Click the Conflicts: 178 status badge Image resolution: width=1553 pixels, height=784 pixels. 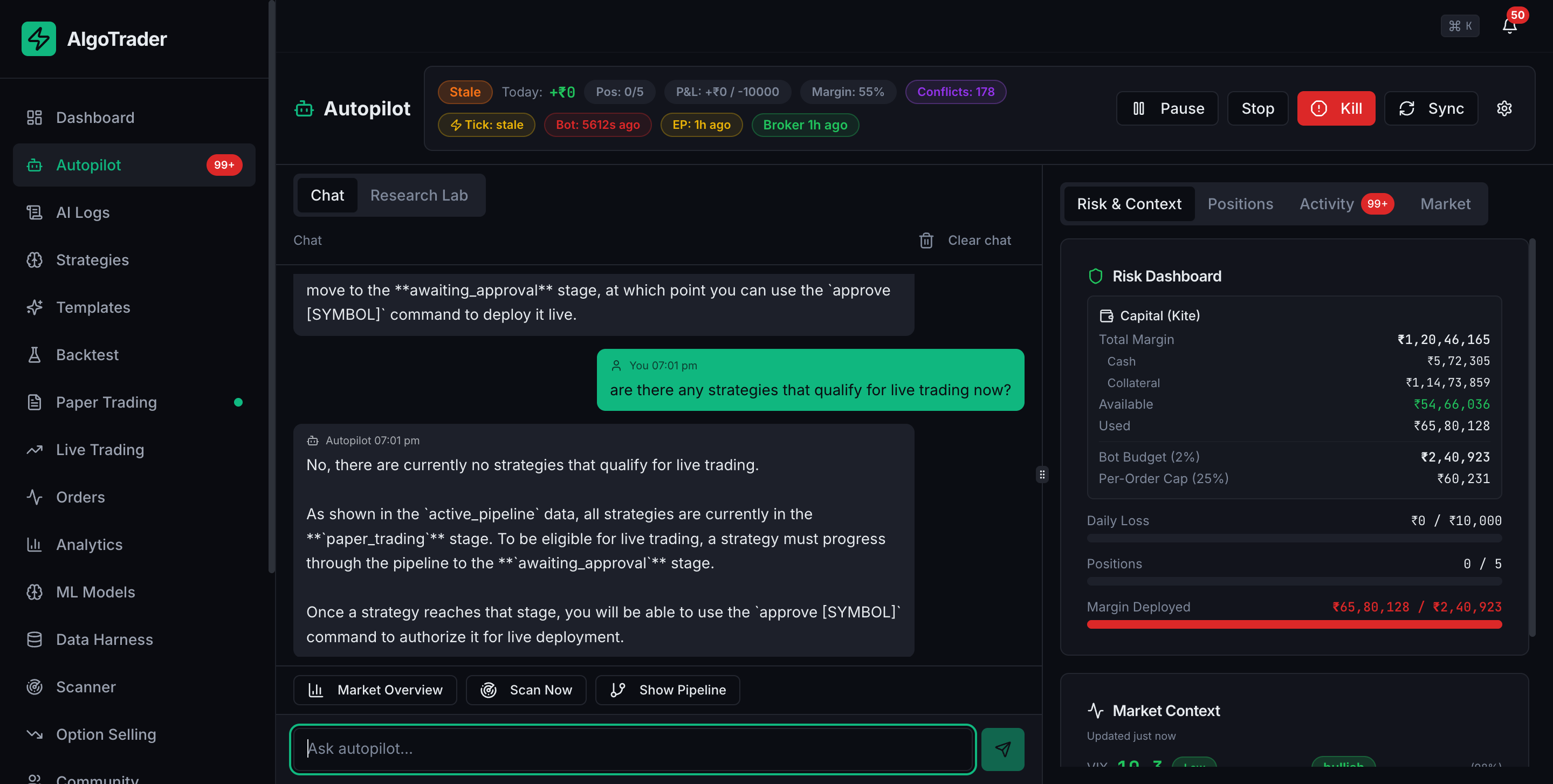coord(956,92)
